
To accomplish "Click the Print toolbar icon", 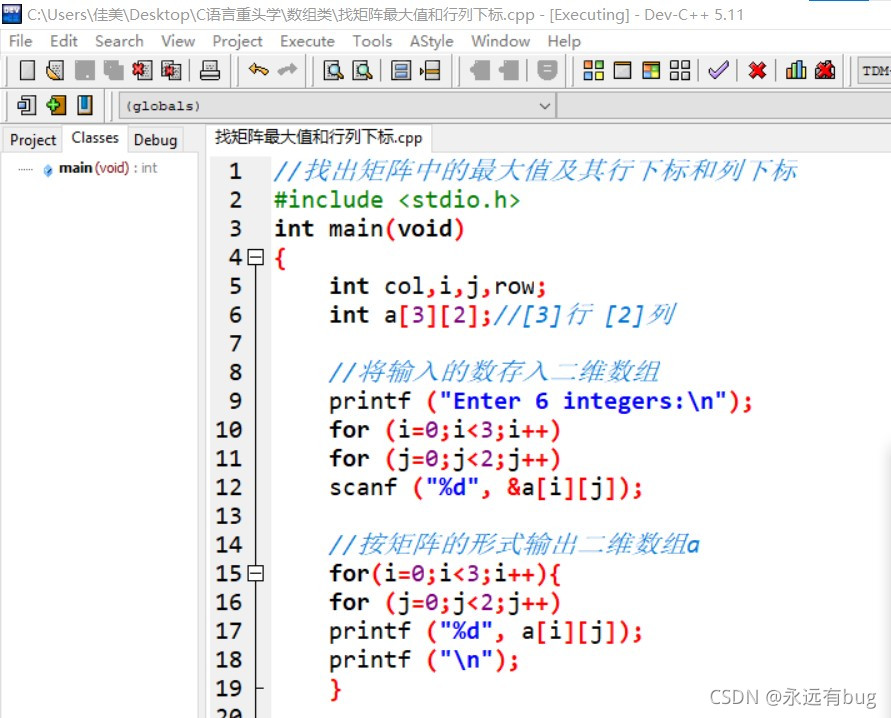I will 210,70.
